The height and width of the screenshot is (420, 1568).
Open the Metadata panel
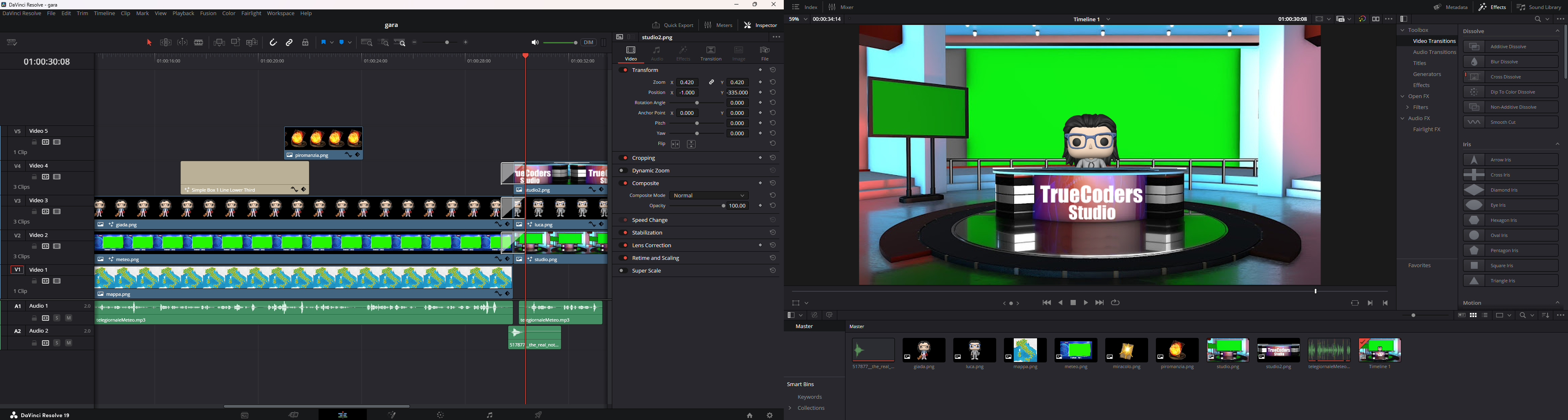tap(1450, 7)
